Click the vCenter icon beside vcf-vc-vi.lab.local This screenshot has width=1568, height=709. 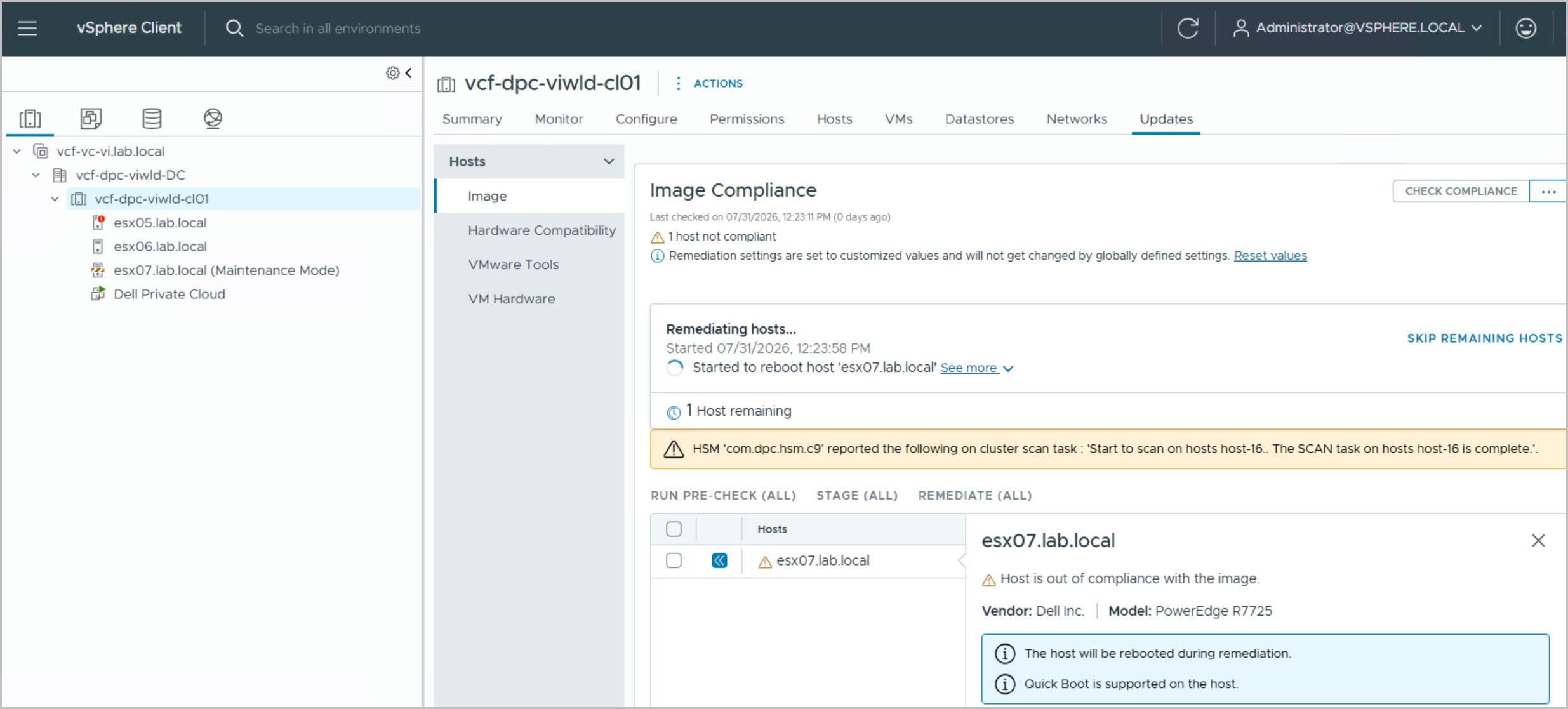[x=41, y=151]
